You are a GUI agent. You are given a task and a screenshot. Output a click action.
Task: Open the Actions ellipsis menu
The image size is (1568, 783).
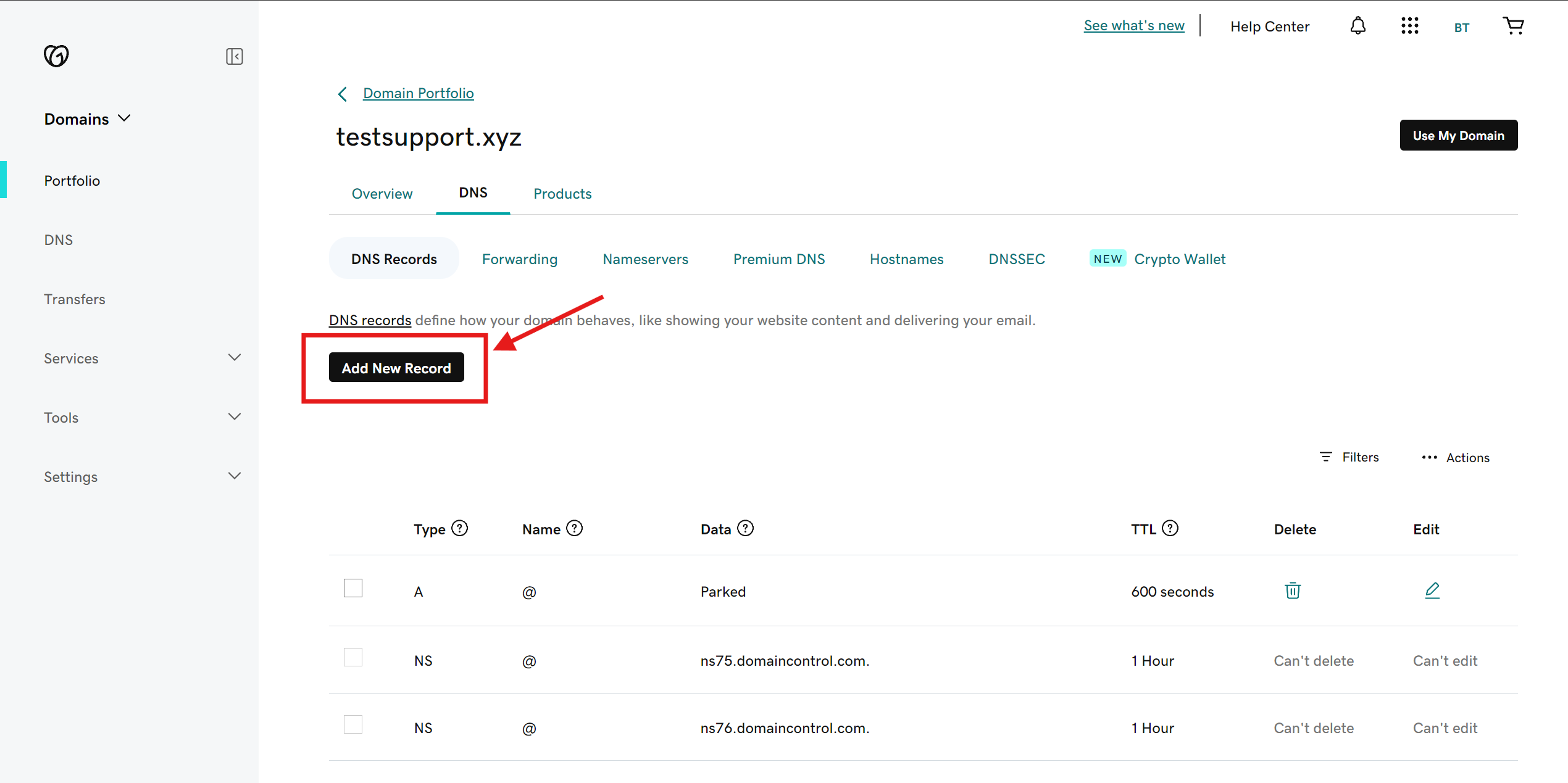[x=1456, y=458]
